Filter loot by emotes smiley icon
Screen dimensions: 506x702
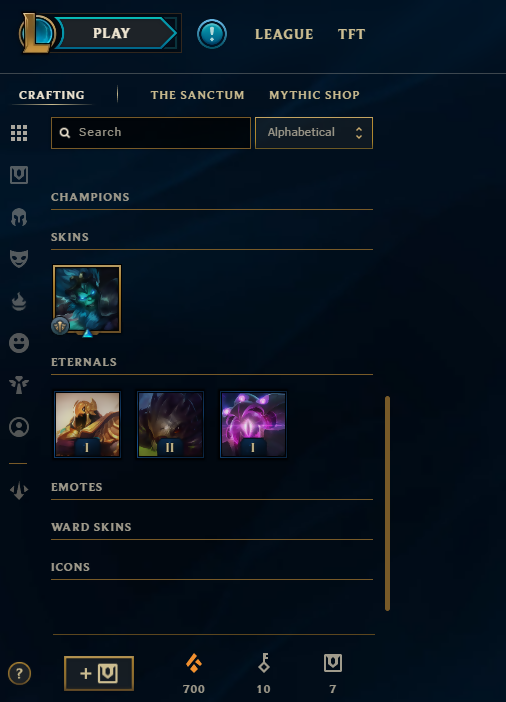click(x=19, y=343)
